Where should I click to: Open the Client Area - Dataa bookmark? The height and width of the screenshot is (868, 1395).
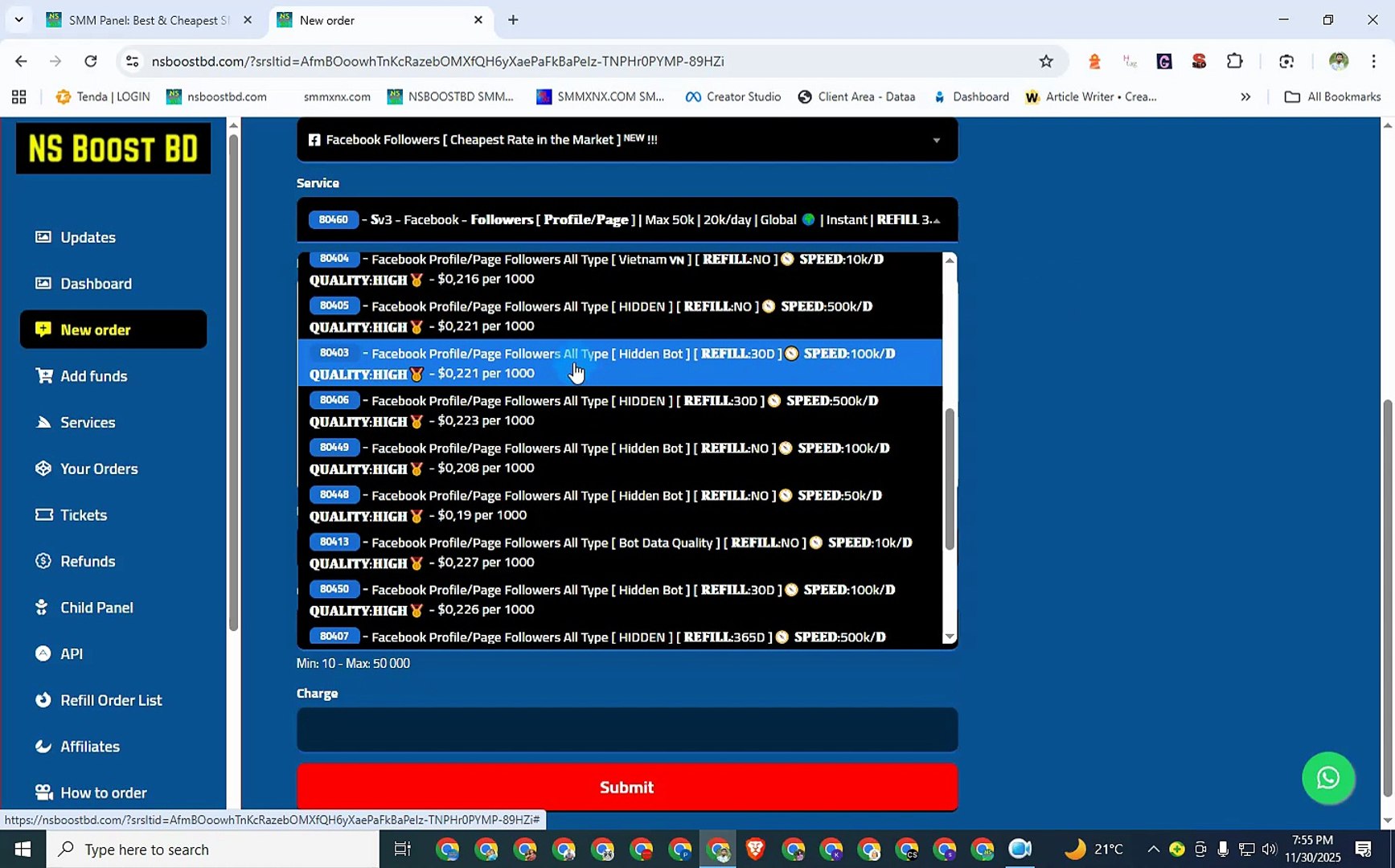[857, 96]
